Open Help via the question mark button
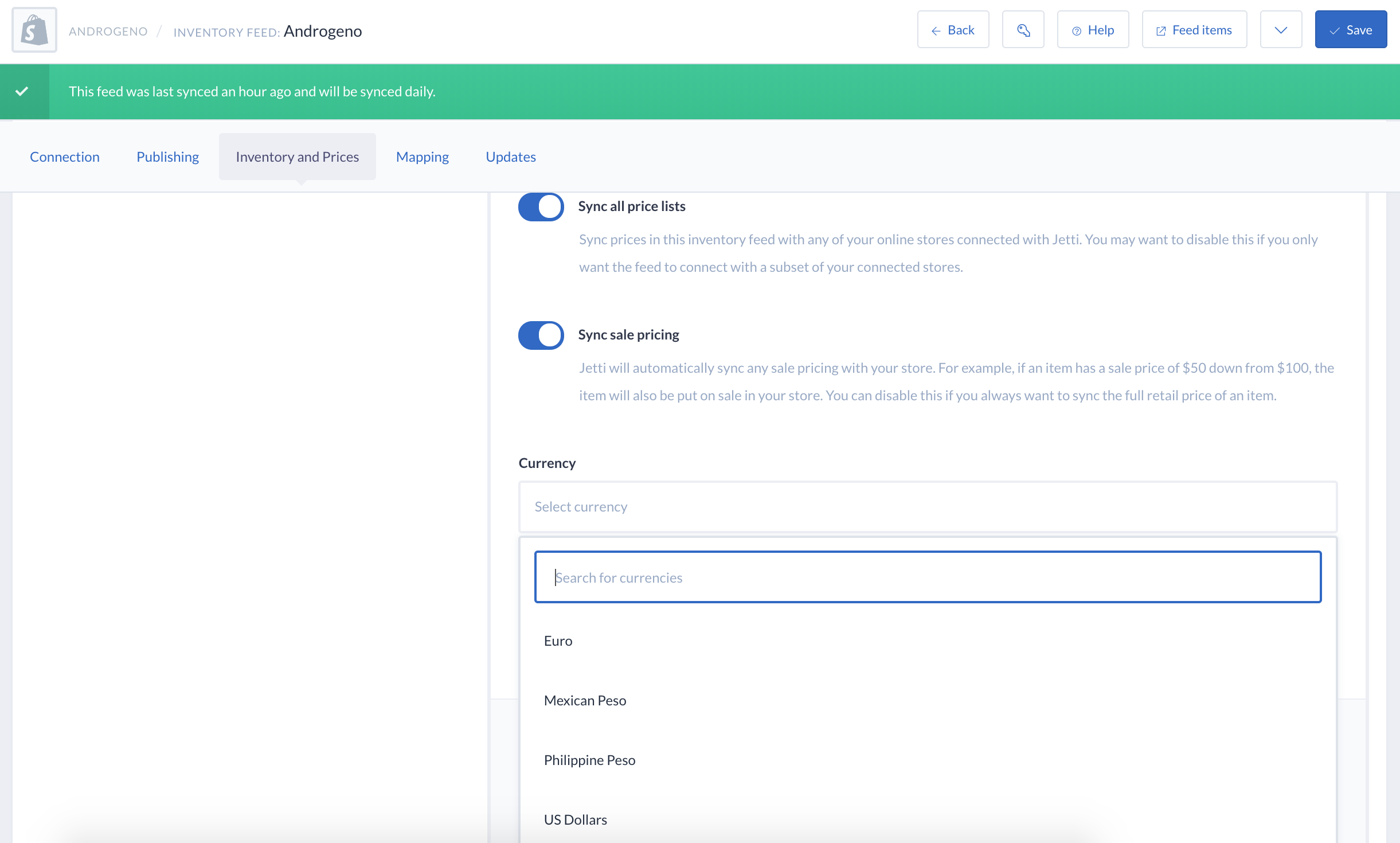The image size is (1400, 843). click(x=1093, y=30)
